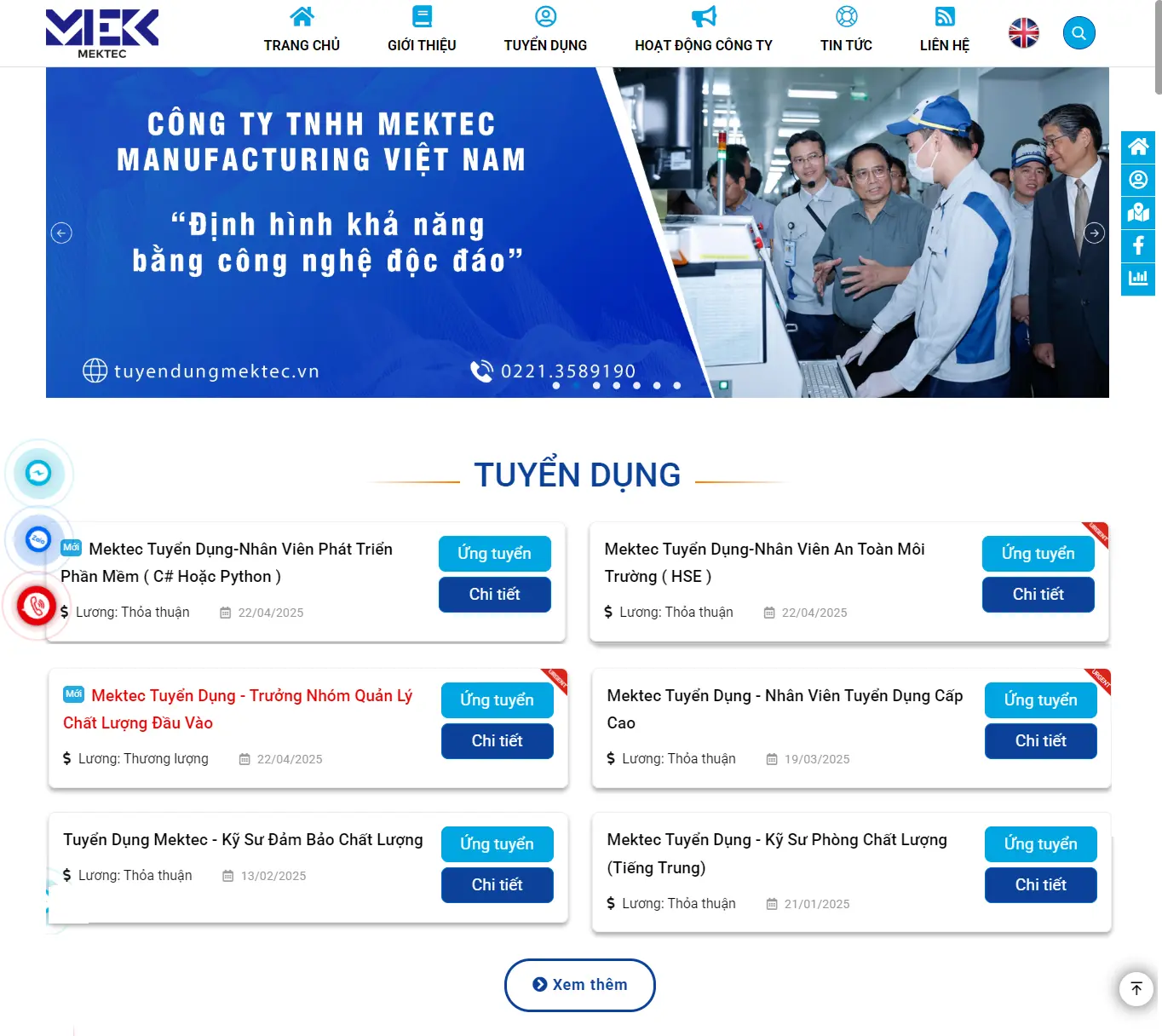The height and width of the screenshot is (1036, 1162).
Task: Click the RSS icon above Liên Hệ
Action: point(945,16)
